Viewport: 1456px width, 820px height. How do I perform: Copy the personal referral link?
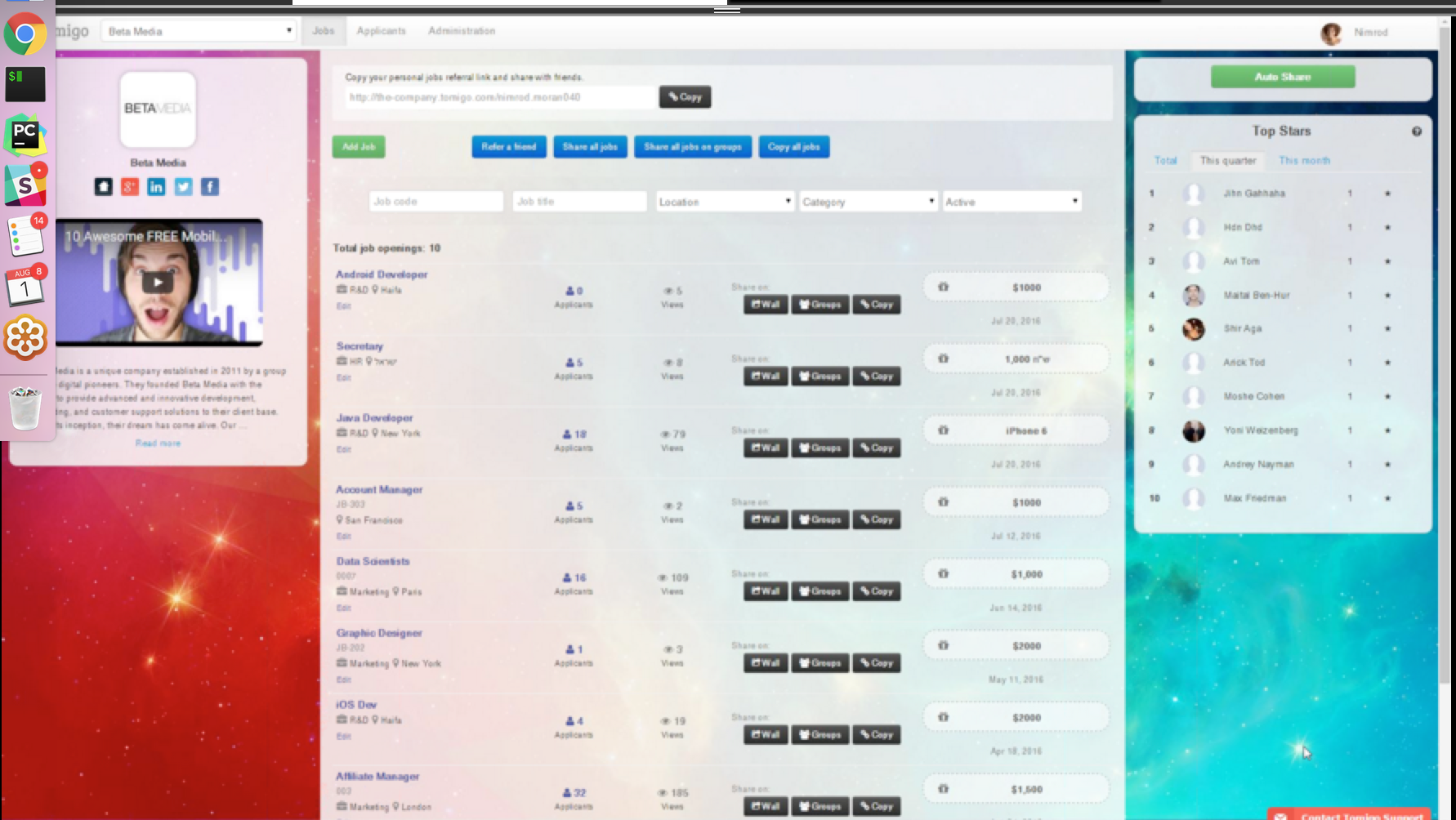(x=685, y=97)
